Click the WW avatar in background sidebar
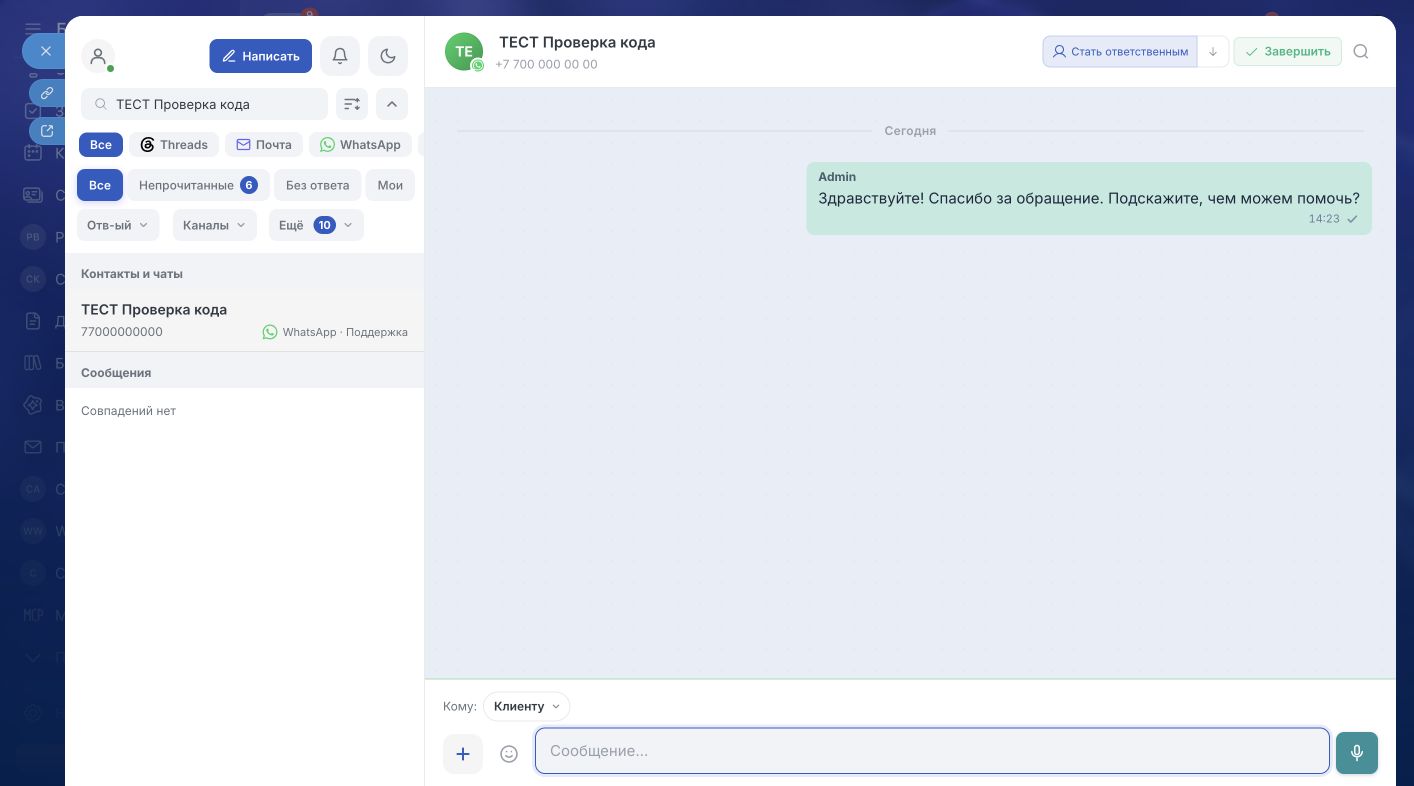 click(x=33, y=531)
